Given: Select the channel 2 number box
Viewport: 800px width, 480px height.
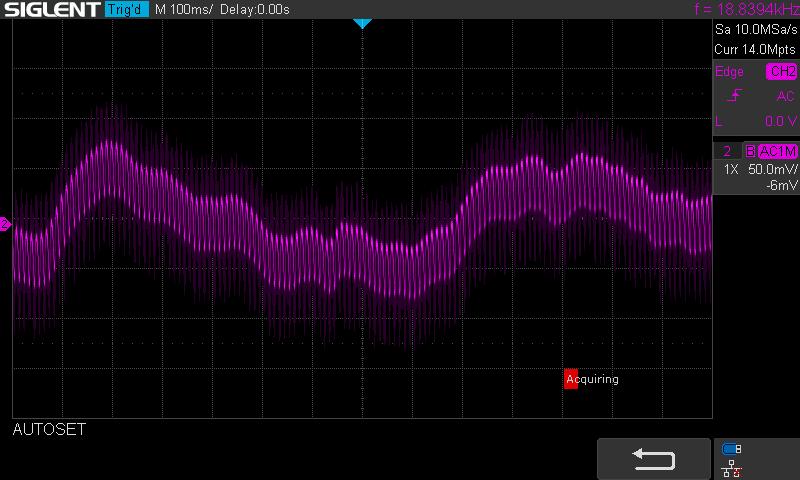Looking at the screenshot, I should [x=728, y=151].
